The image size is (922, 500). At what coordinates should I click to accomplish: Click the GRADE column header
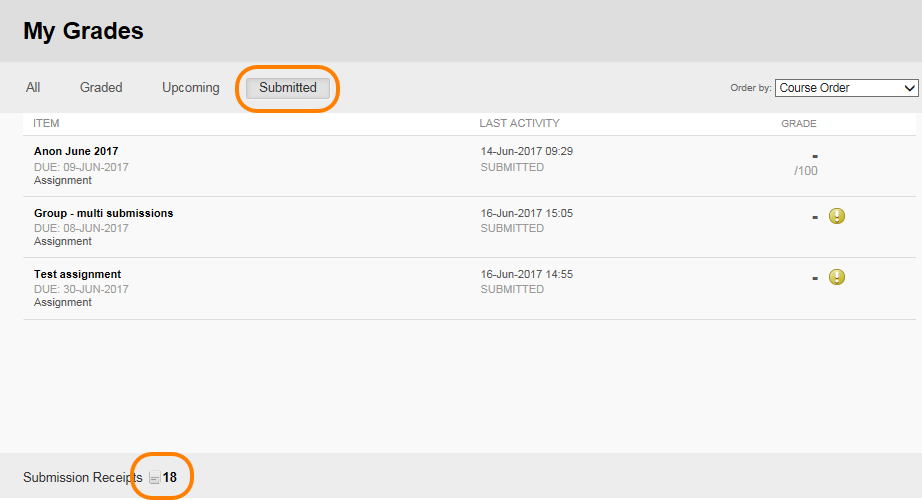click(x=799, y=124)
